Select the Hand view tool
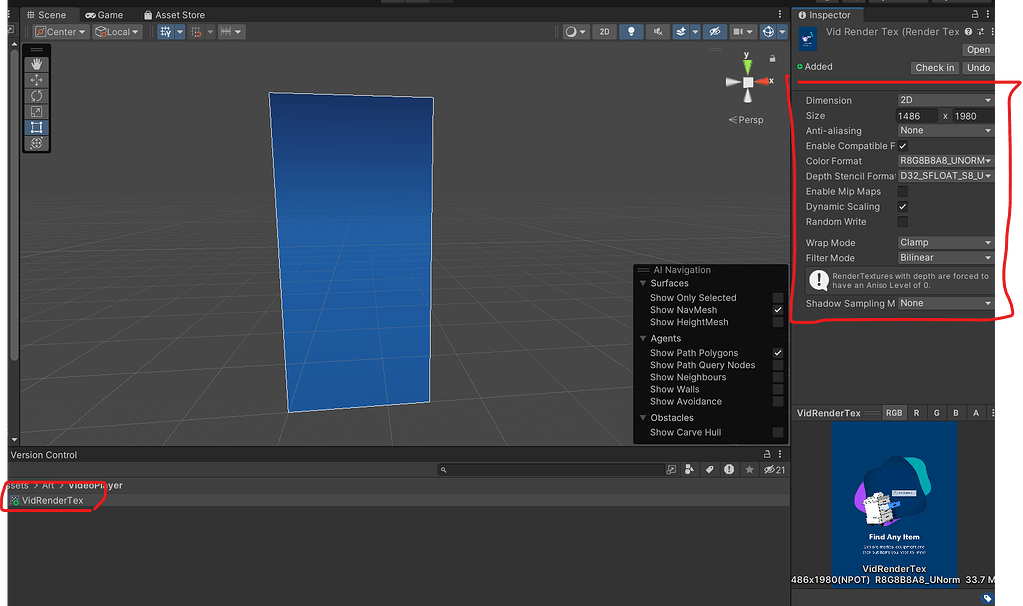Screen dimensions: 1023x606 tap(36, 63)
